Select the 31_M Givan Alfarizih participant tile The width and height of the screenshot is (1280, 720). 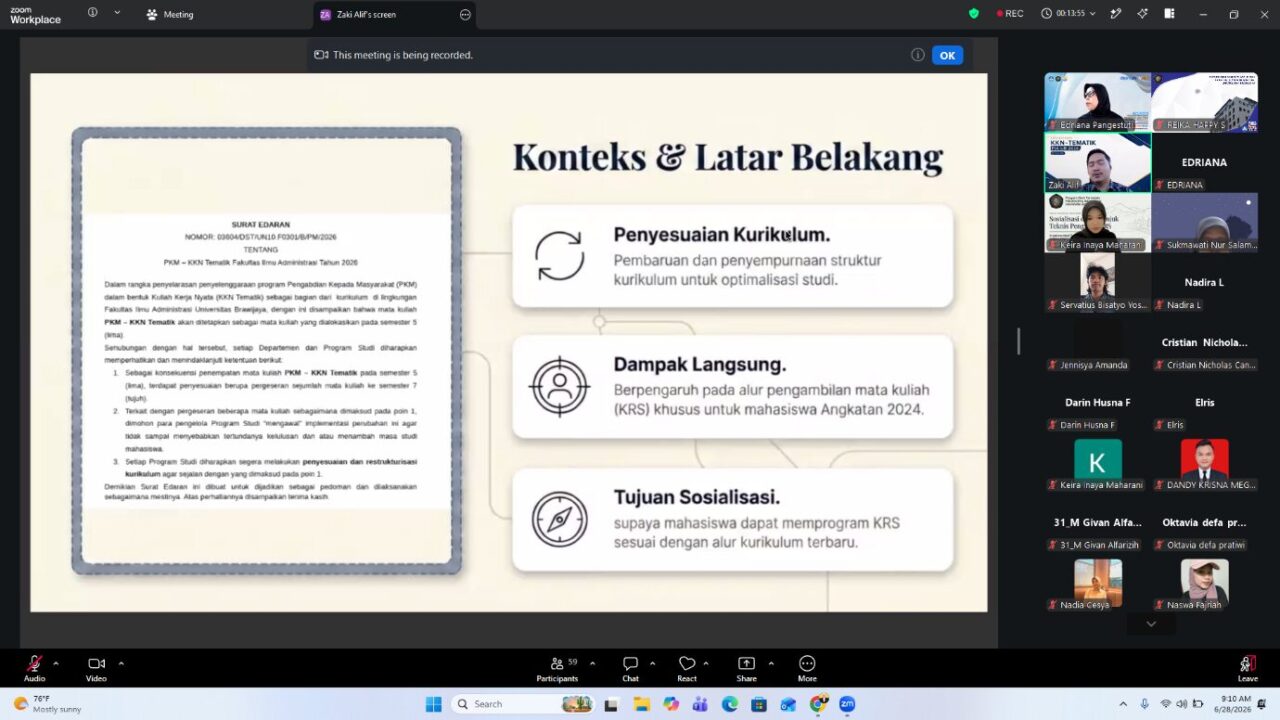(1098, 522)
